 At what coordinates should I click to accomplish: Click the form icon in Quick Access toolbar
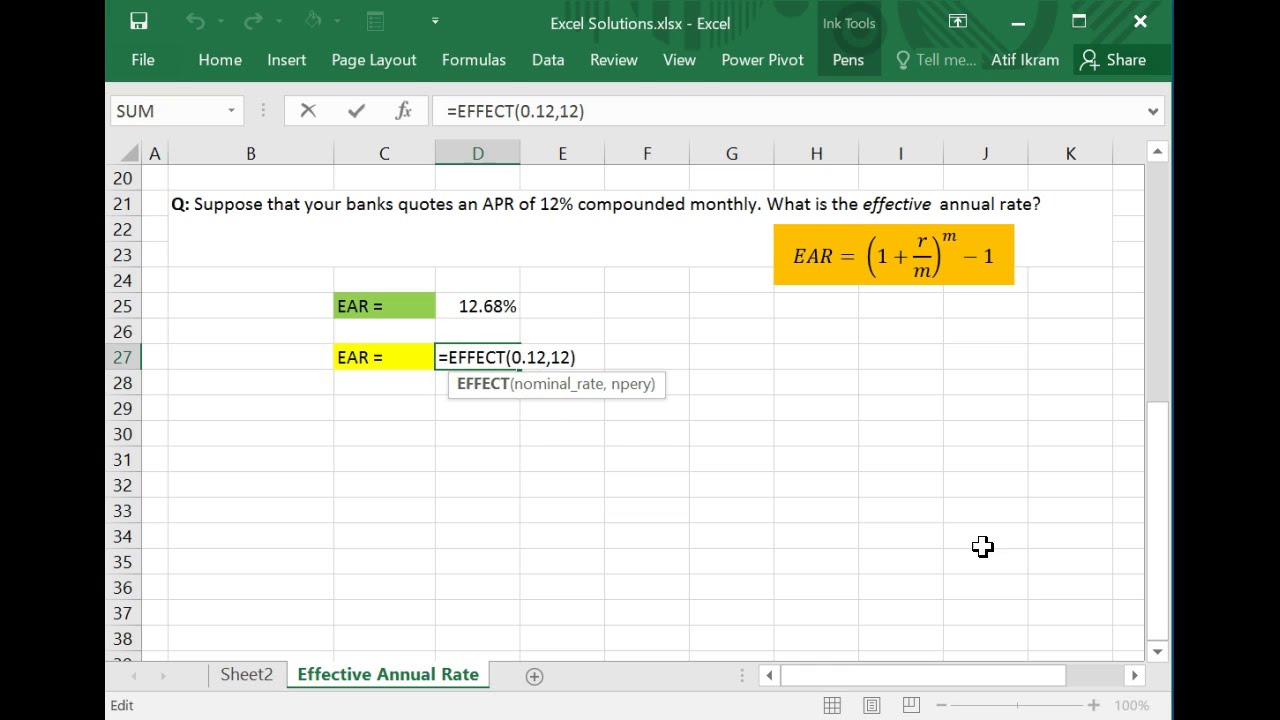(375, 21)
